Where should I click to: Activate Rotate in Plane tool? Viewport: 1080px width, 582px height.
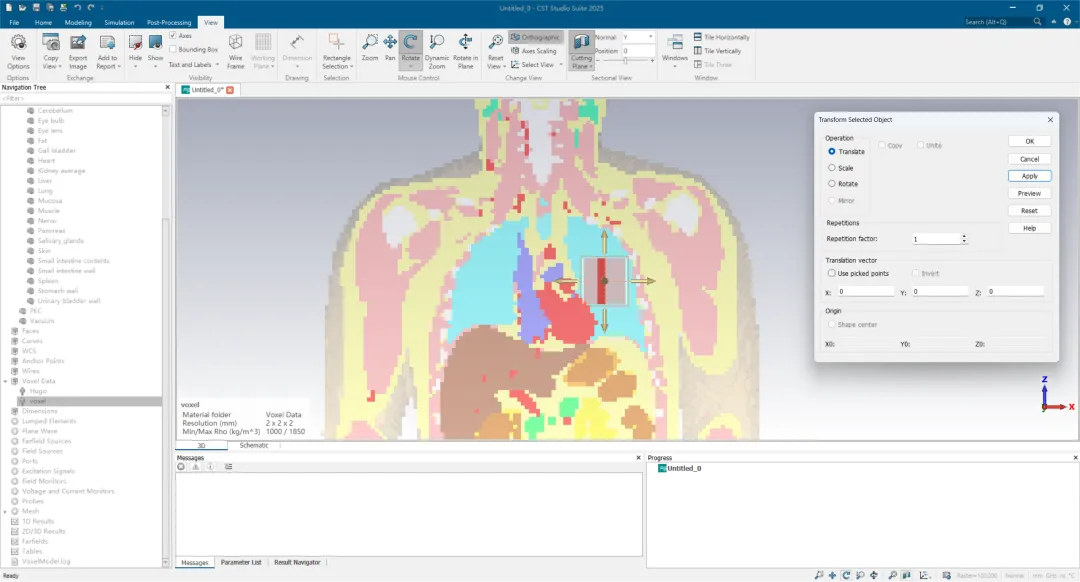click(466, 52)
